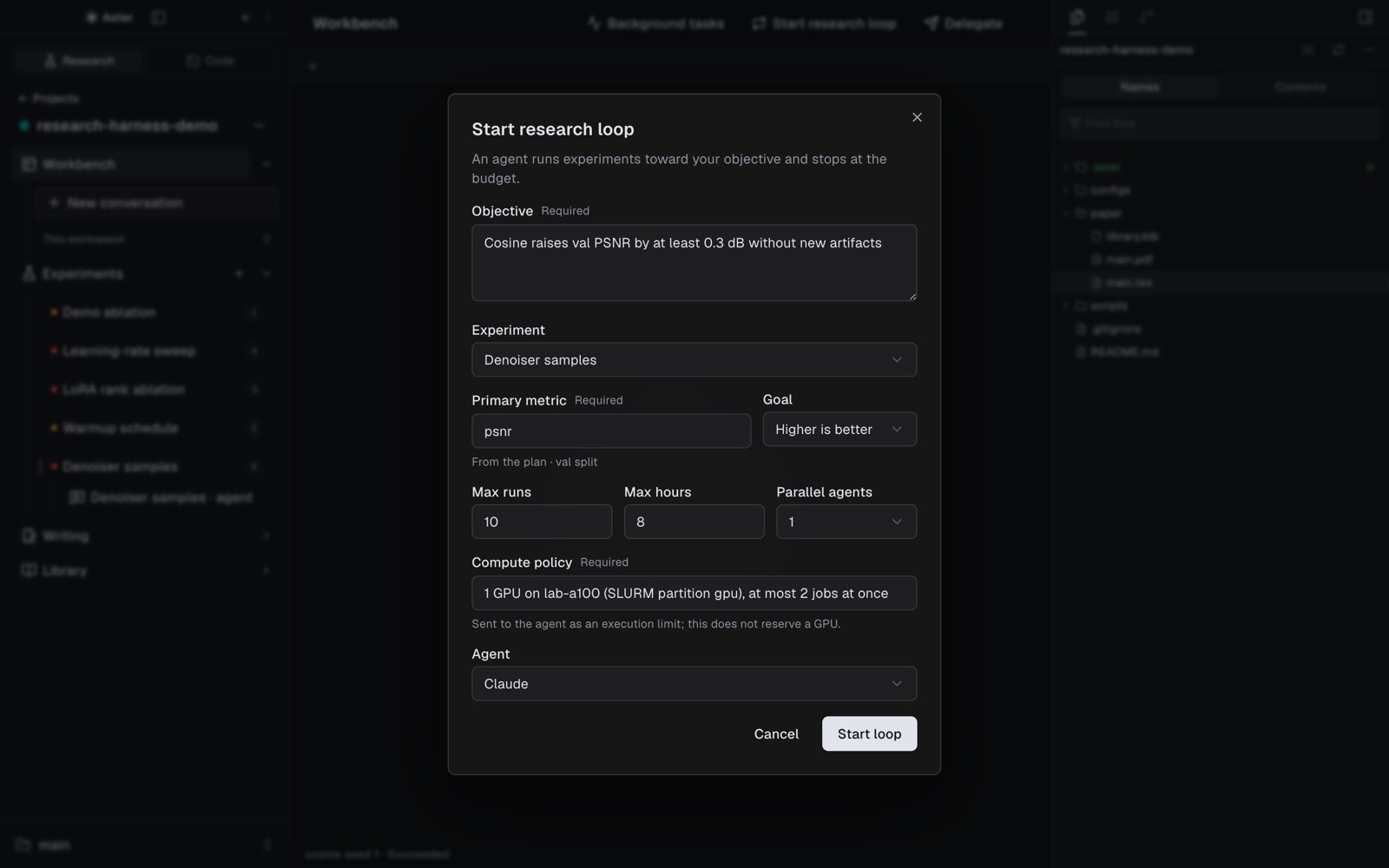Click the files panel icon at top right
Viewport: 1389px width, 868px height.
pos(1077,16)
